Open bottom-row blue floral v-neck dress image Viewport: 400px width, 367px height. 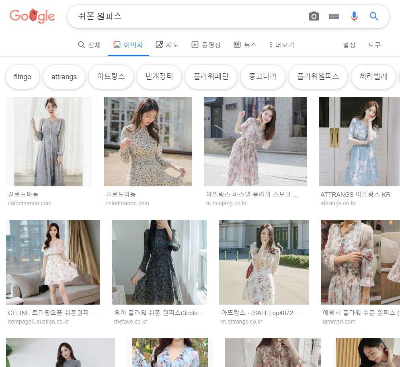point(170,352)
